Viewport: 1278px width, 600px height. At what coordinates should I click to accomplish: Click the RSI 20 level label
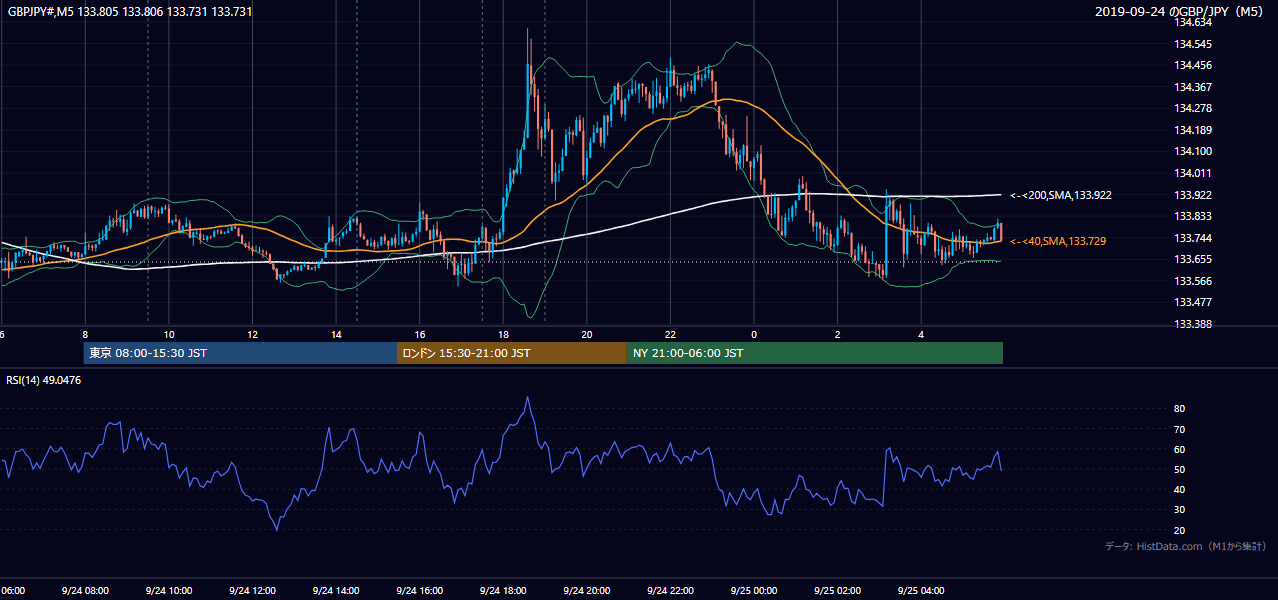1179,530
